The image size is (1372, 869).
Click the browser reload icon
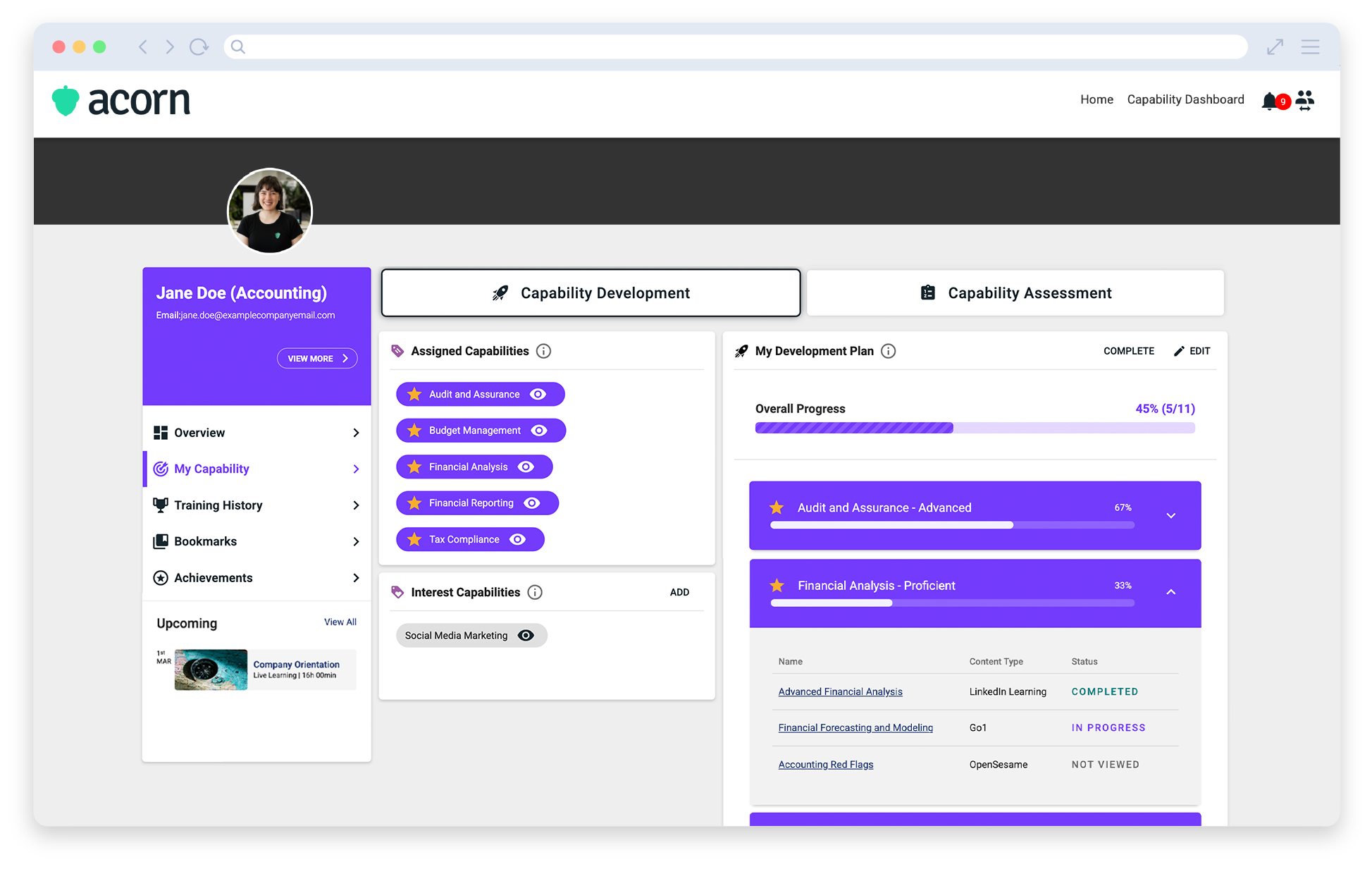(199, 47)
